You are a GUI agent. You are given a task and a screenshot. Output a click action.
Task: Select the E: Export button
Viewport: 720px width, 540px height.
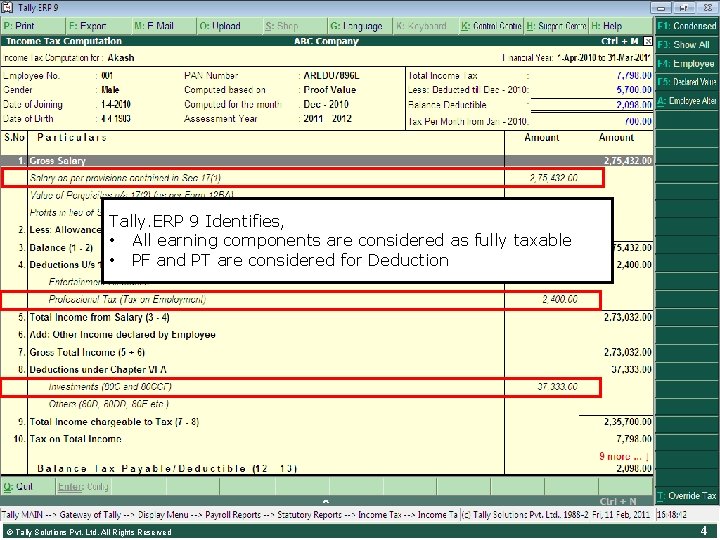98,26
